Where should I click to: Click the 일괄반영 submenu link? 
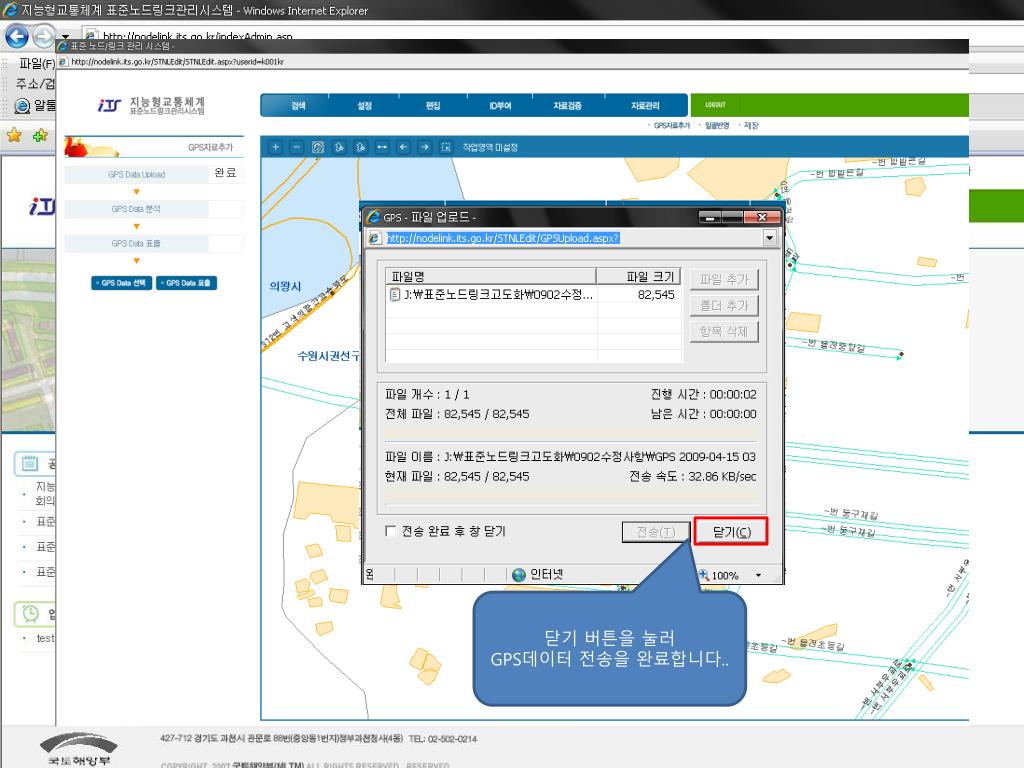[716, 125]
